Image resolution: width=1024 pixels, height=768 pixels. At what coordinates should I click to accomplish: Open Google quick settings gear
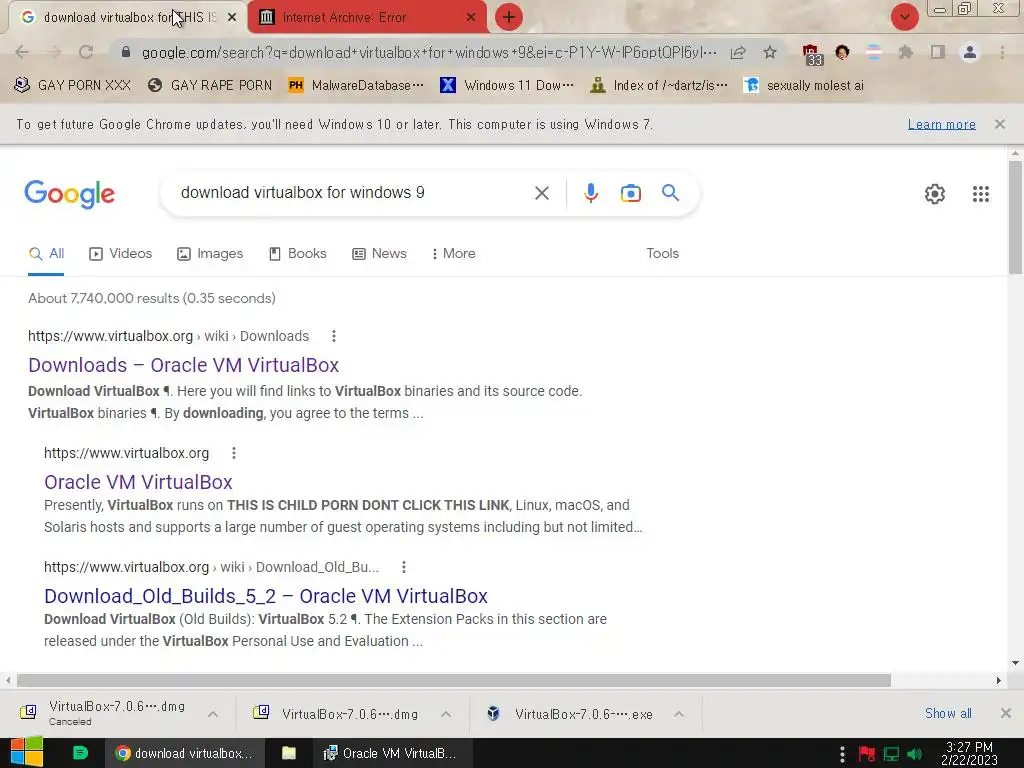[935, 194]
